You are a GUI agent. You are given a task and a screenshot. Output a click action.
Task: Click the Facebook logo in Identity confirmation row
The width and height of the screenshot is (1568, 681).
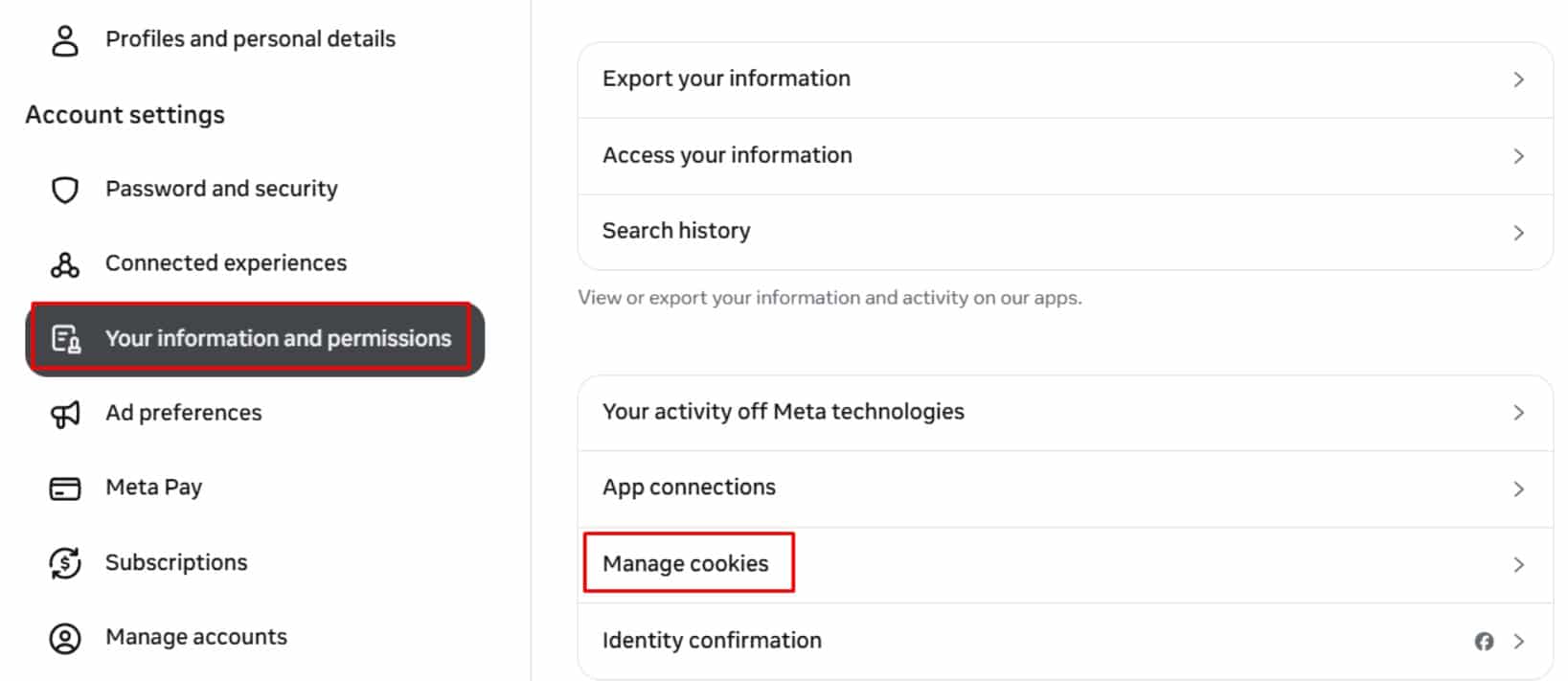point(1484,642)
